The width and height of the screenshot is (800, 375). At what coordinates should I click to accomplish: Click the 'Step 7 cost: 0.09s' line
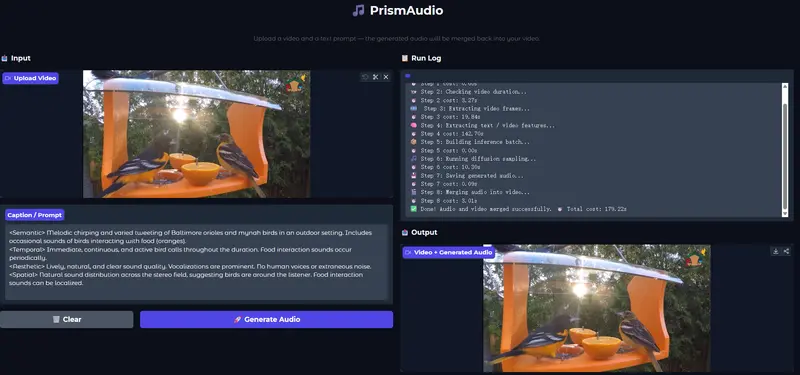449,184
